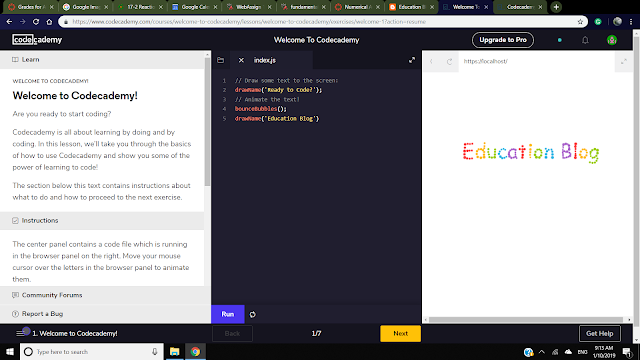Open the file folder icon in editor

click(220, 60)
